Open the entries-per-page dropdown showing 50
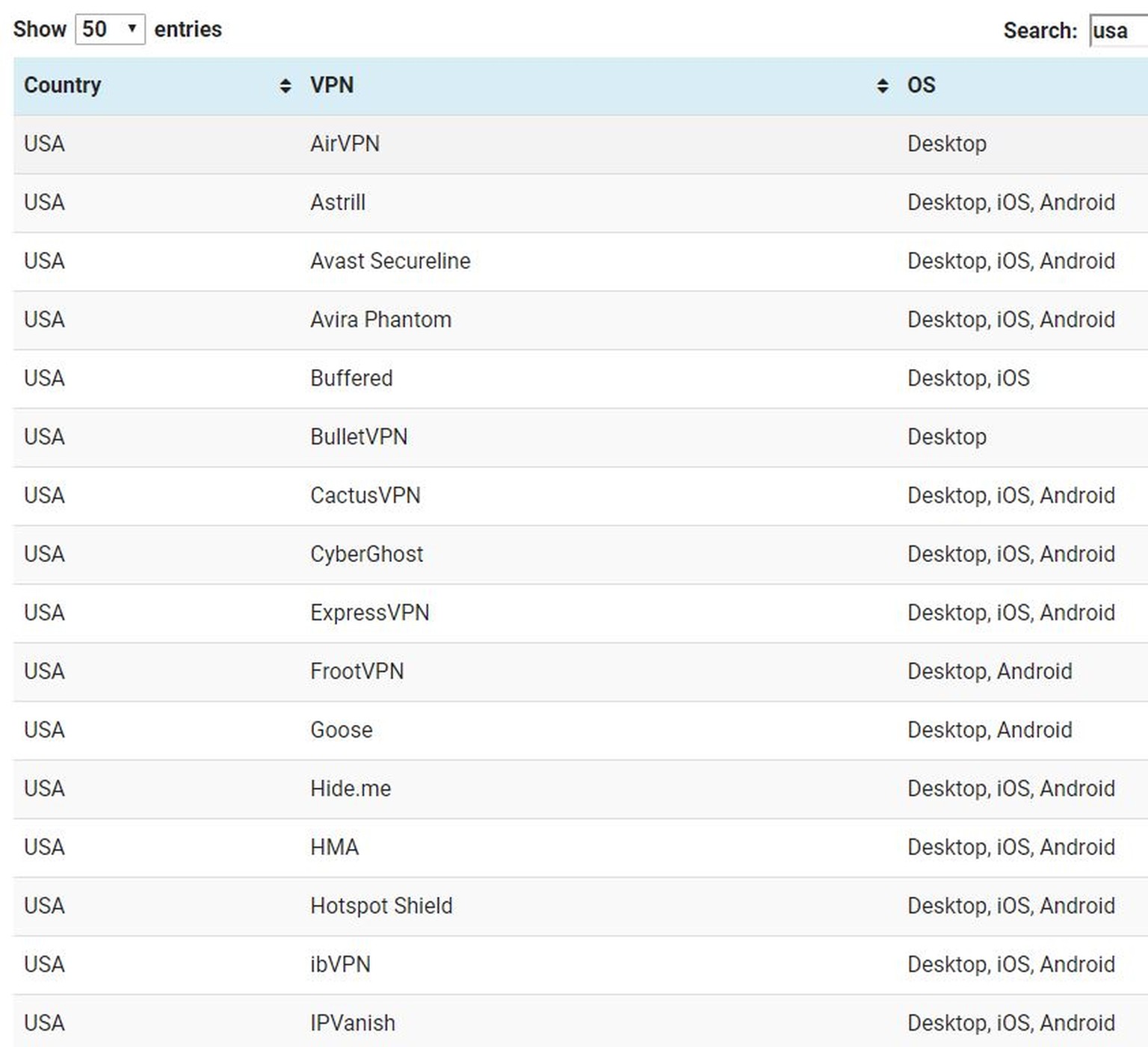Image resolution: width=1148 pixels, height=1047 pixels. tap(110, 29)
